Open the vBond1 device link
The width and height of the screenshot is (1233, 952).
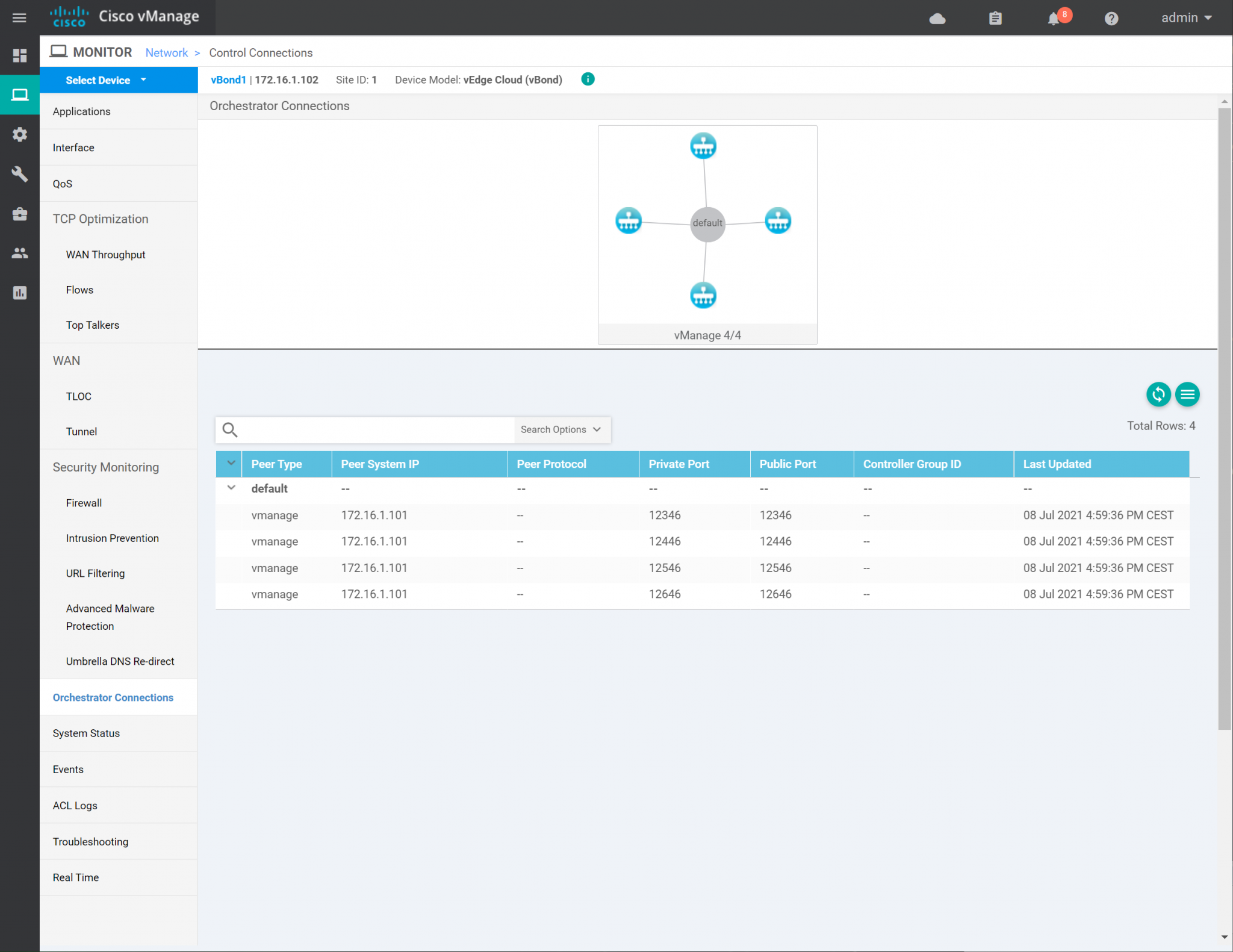coord(228,79)
